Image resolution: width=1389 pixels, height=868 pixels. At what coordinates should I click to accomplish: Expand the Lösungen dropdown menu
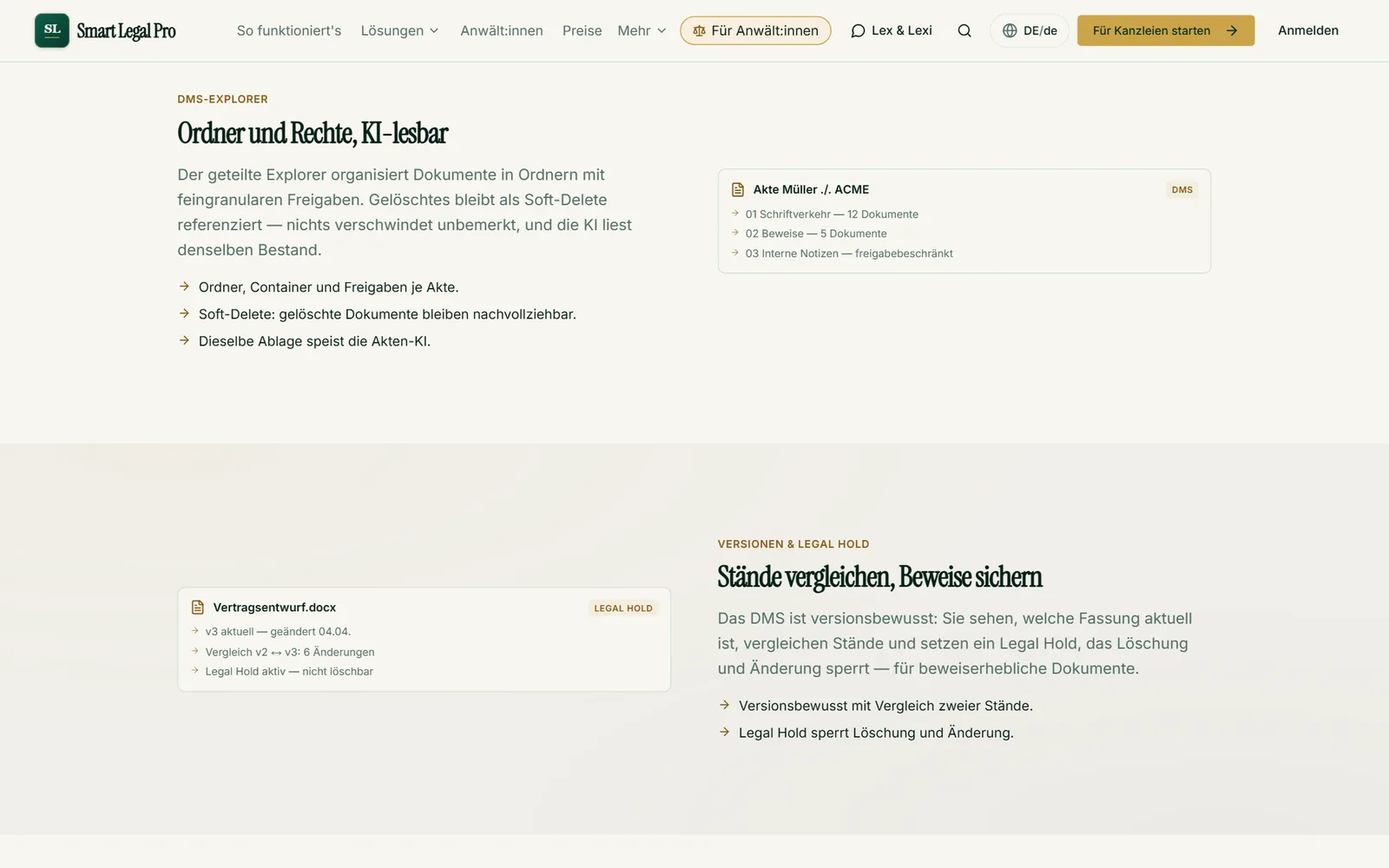click(x=400, y=30)
